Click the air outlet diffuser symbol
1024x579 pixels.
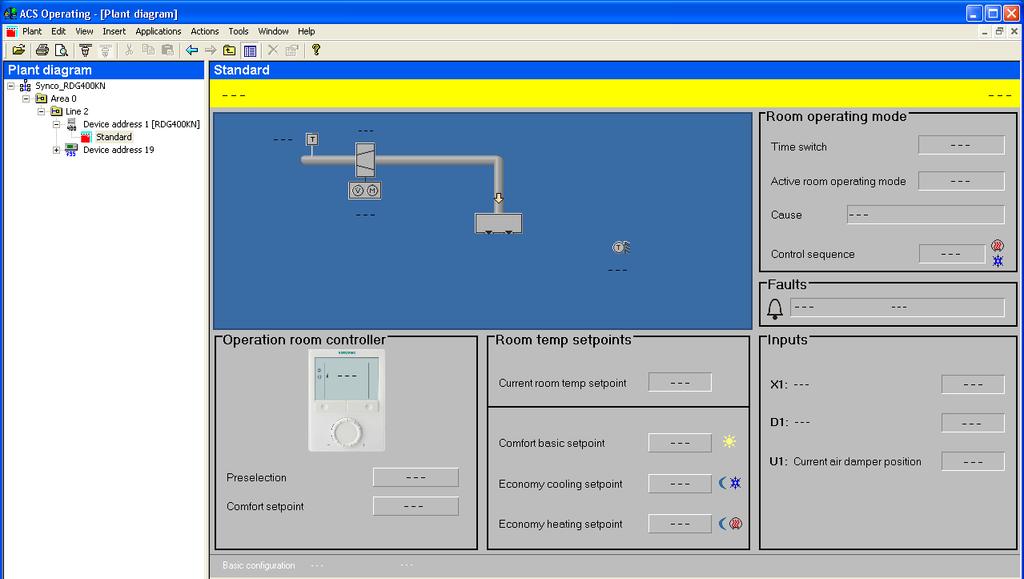click(498, 223)
